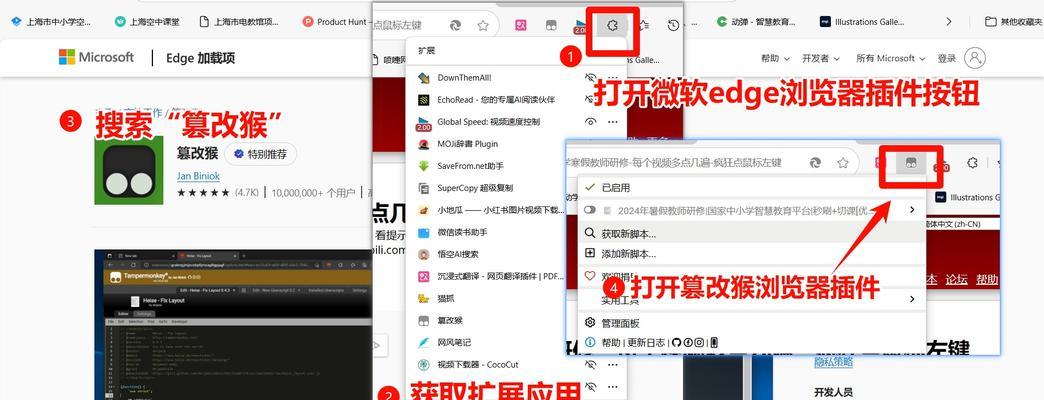
Task: Open the 所有 Microsoft dropdown
Action: [890, 58]
